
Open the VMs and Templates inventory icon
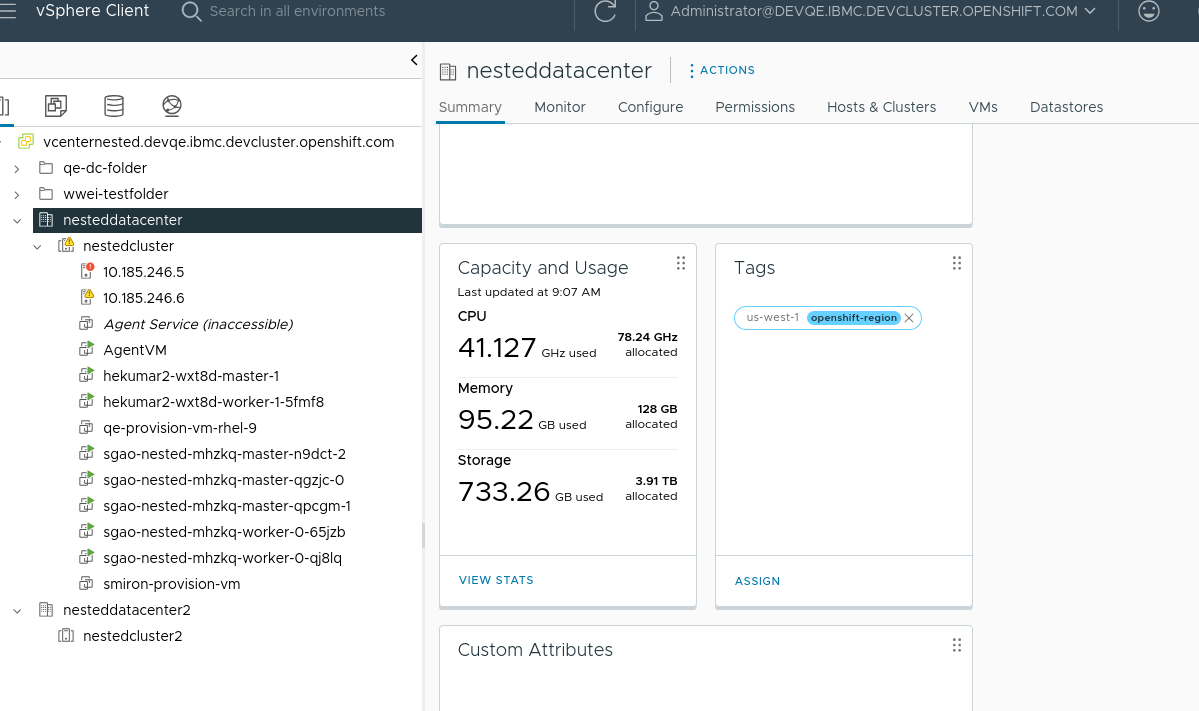click(56, 105)
